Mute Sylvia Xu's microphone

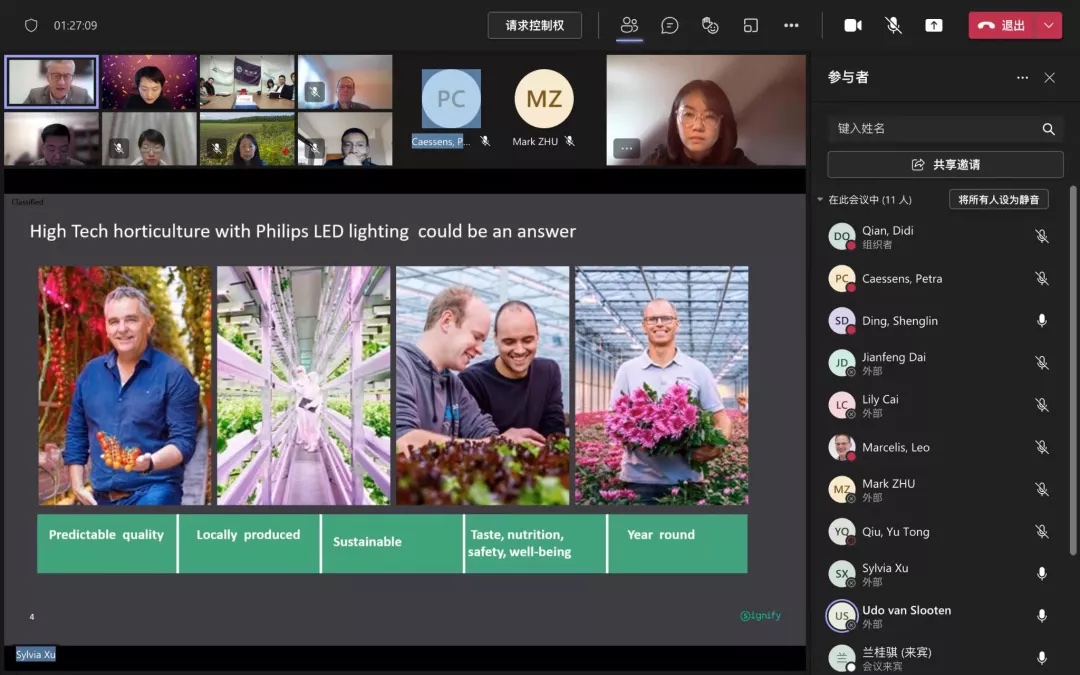click(1042, 574)
